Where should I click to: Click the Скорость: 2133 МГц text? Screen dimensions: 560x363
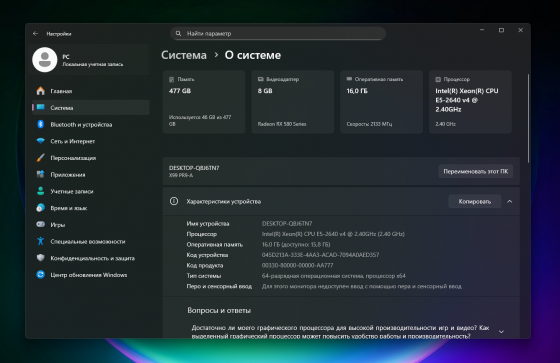click(x=369, y=124)
